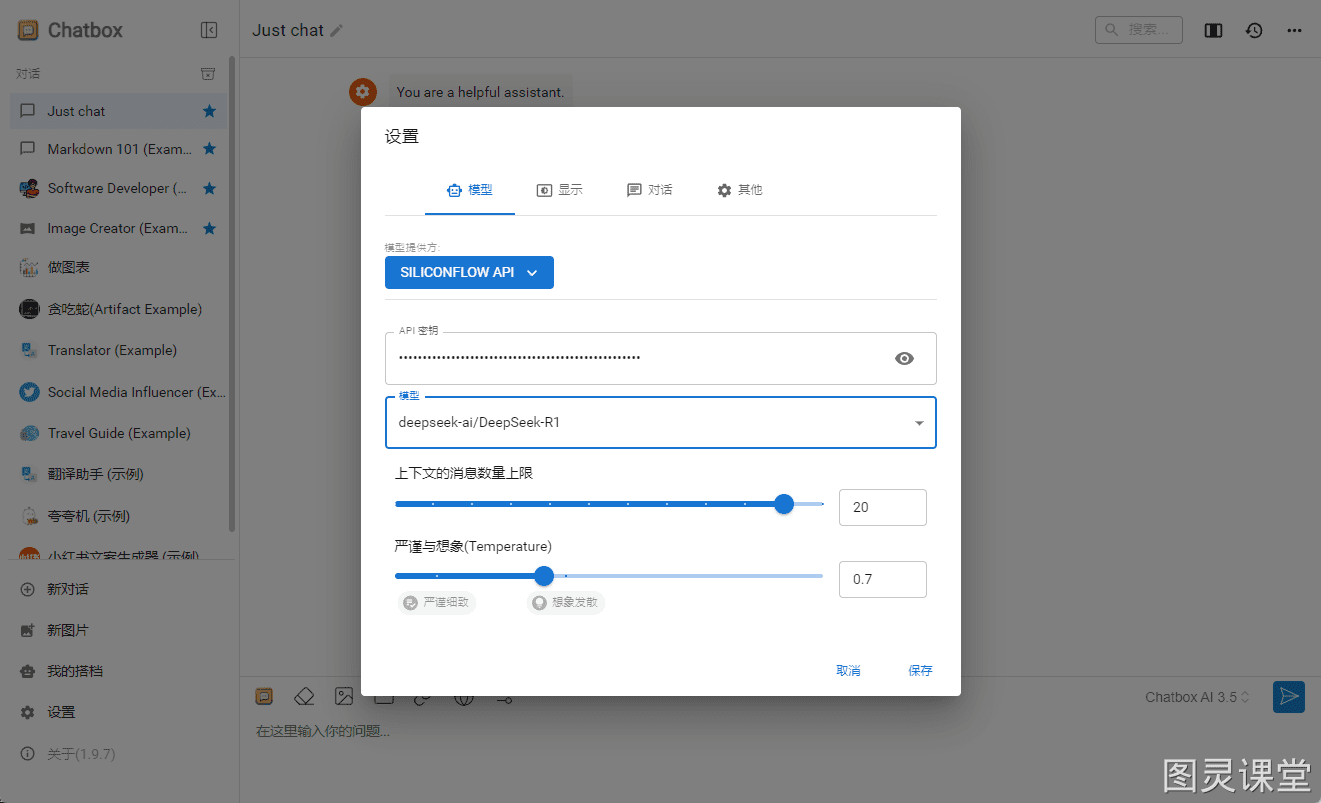Click the 上下文的消息数量上限 slider handle

[784, 504]
